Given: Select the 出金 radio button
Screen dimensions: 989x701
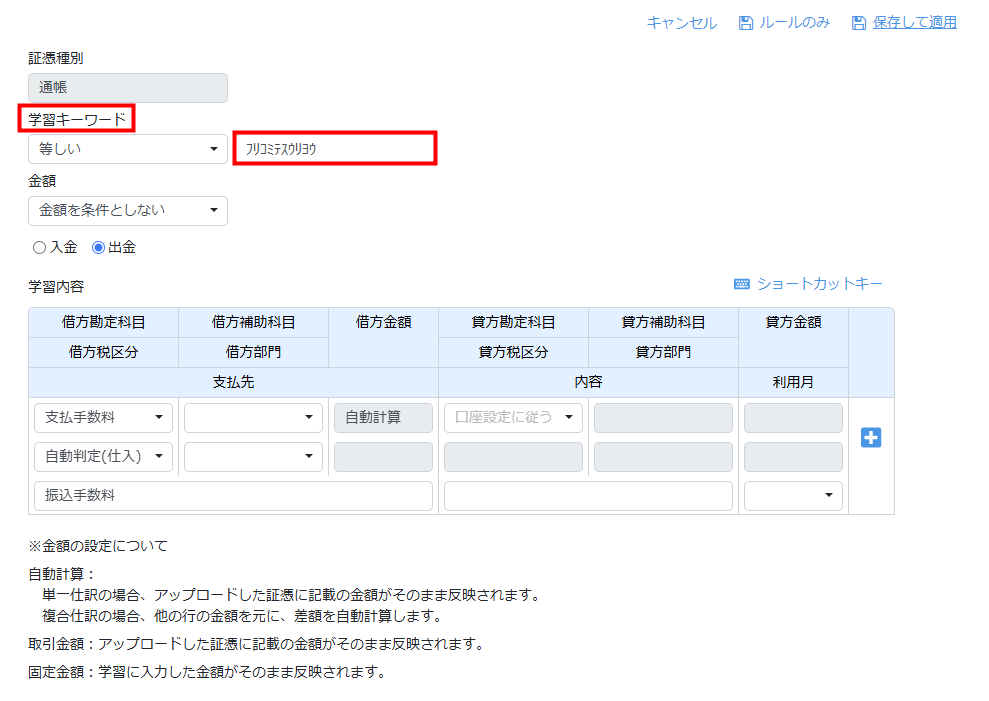Looking at the screenshot, I should [x=98, y=247].
